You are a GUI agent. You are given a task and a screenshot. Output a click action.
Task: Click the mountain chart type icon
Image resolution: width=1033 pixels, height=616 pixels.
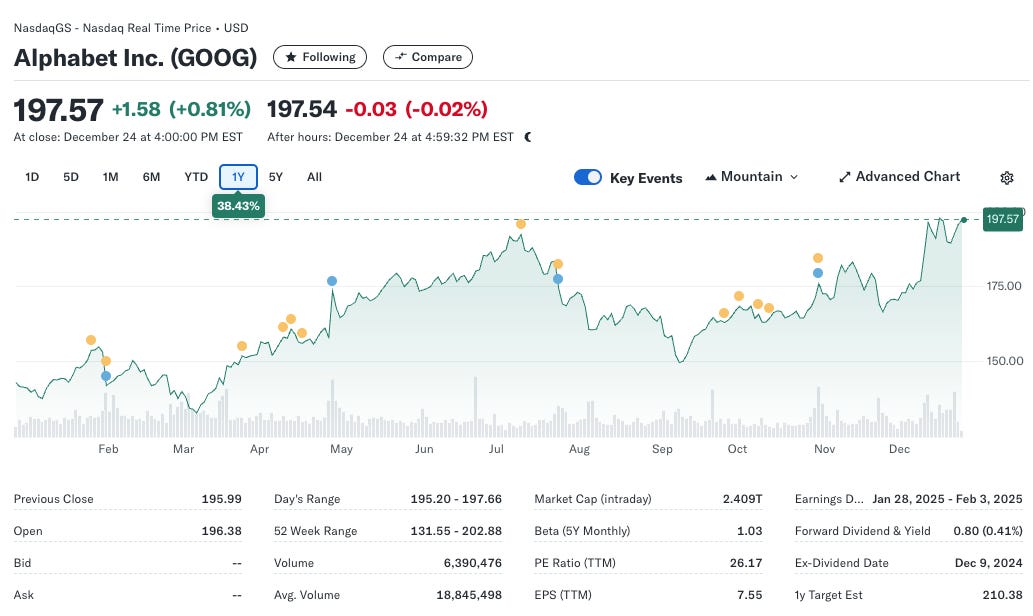(710, 177)
